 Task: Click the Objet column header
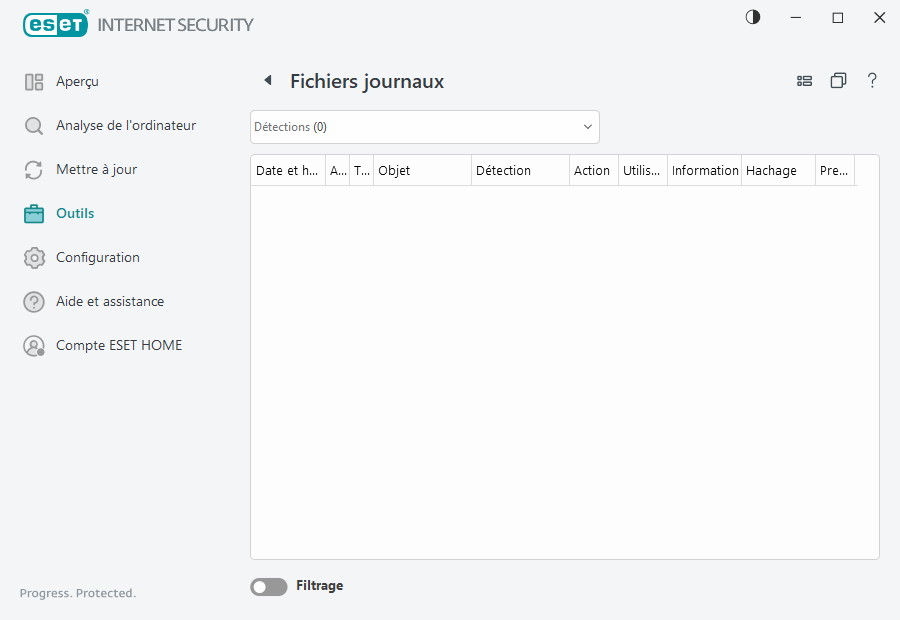(x=394, y=170)
